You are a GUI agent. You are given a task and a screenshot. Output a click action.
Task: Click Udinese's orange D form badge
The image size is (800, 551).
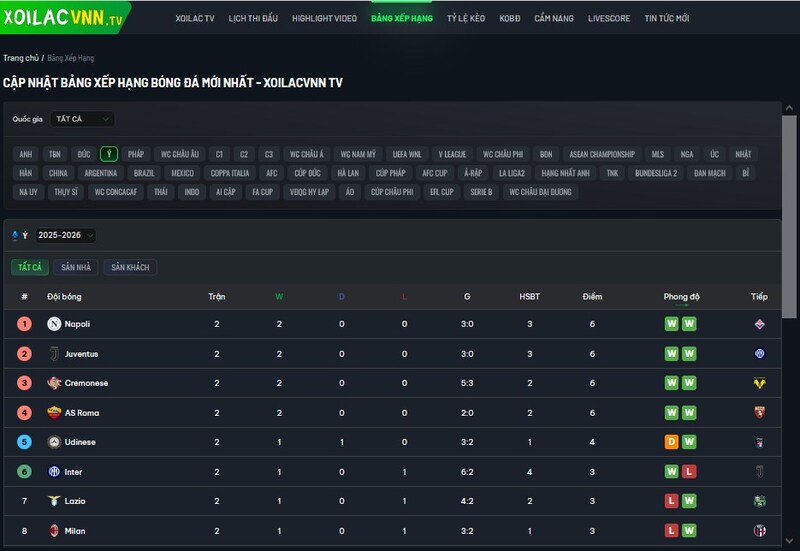pyautogui.click(x=671, y=442)
